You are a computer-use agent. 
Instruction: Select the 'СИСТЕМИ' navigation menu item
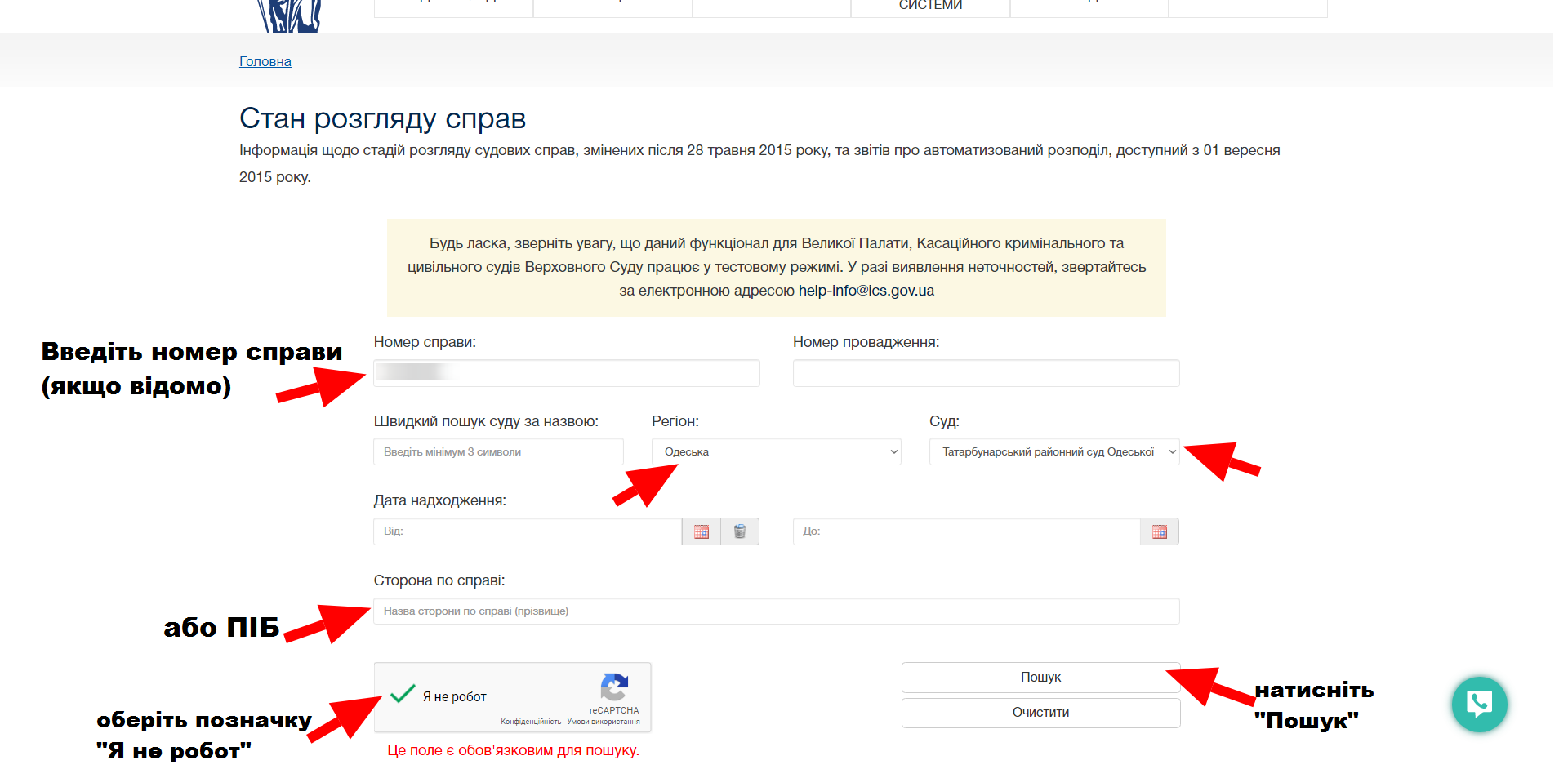(930, 7)
